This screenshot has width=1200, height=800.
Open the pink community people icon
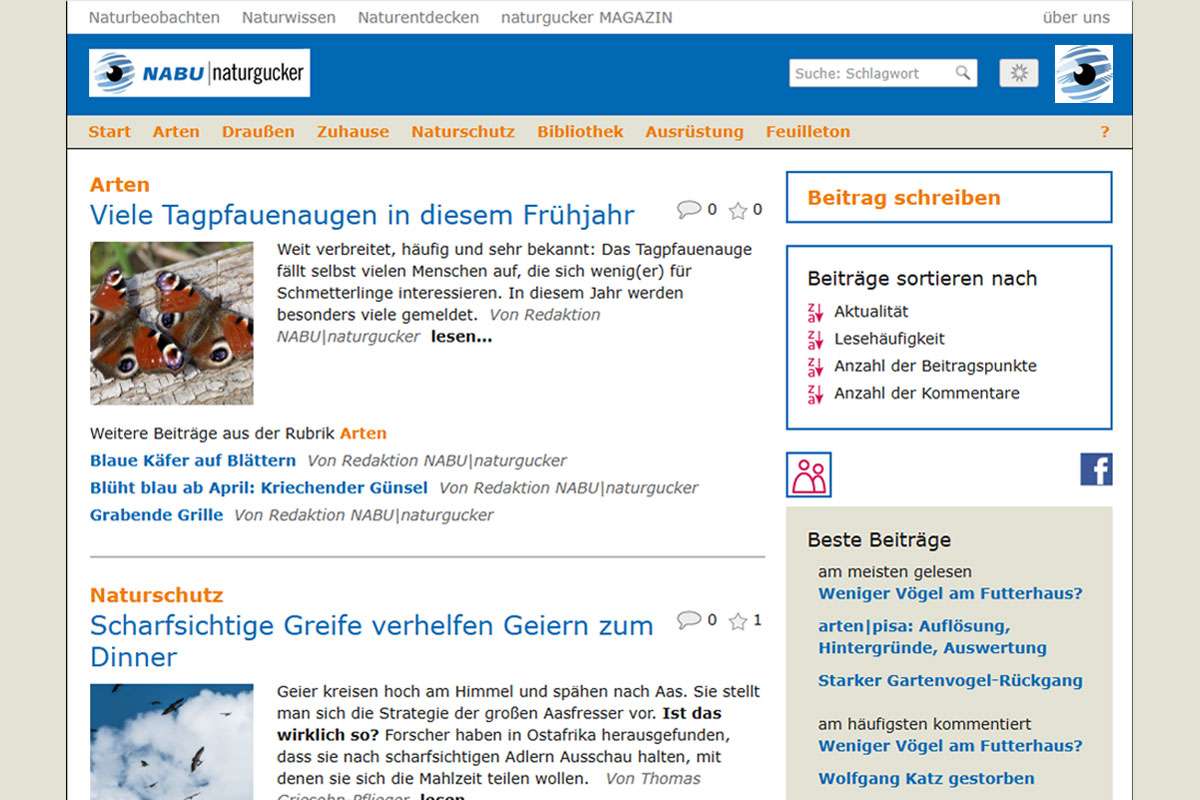coord(809,475)
